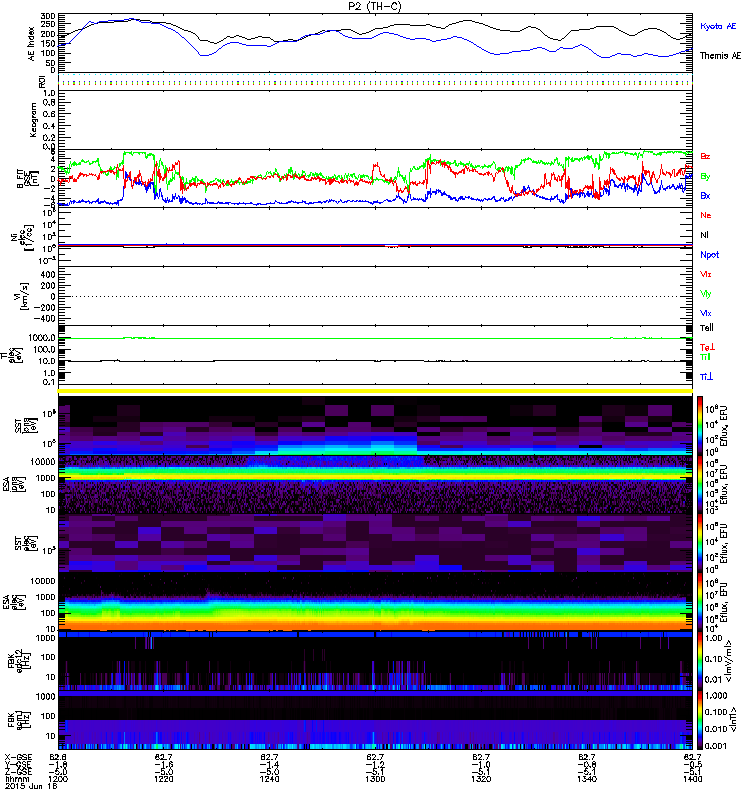
Task: Click the topmost Eflux color bar
Action: tap(700, 426)
